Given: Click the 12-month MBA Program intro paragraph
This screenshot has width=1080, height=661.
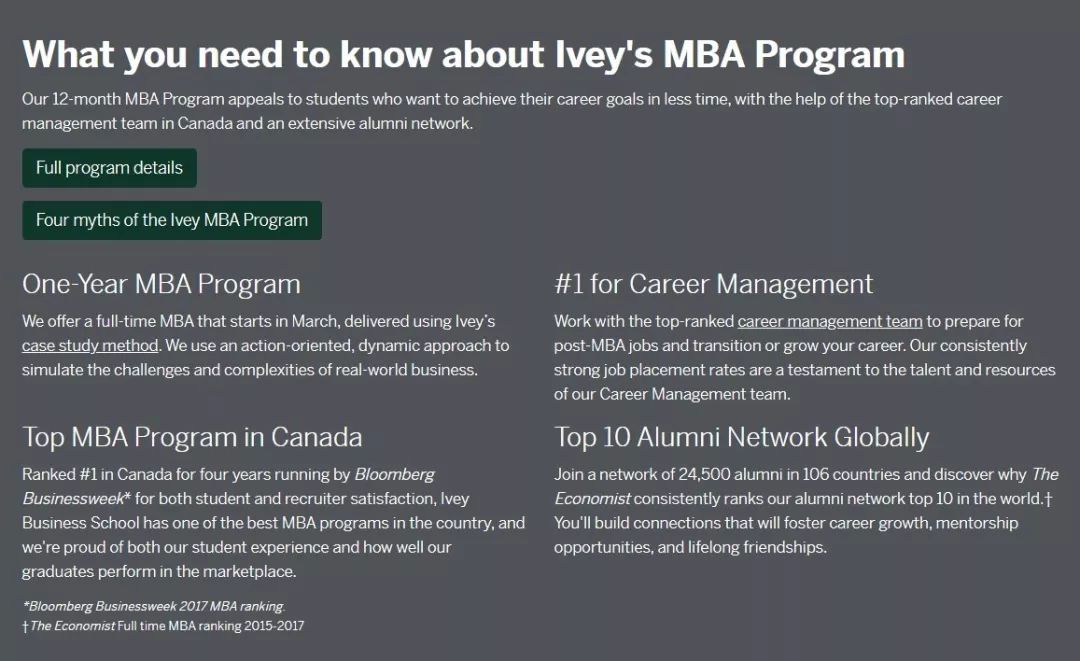Looking at the screenshot, I should pyautogui.click(x=512, y=112).
